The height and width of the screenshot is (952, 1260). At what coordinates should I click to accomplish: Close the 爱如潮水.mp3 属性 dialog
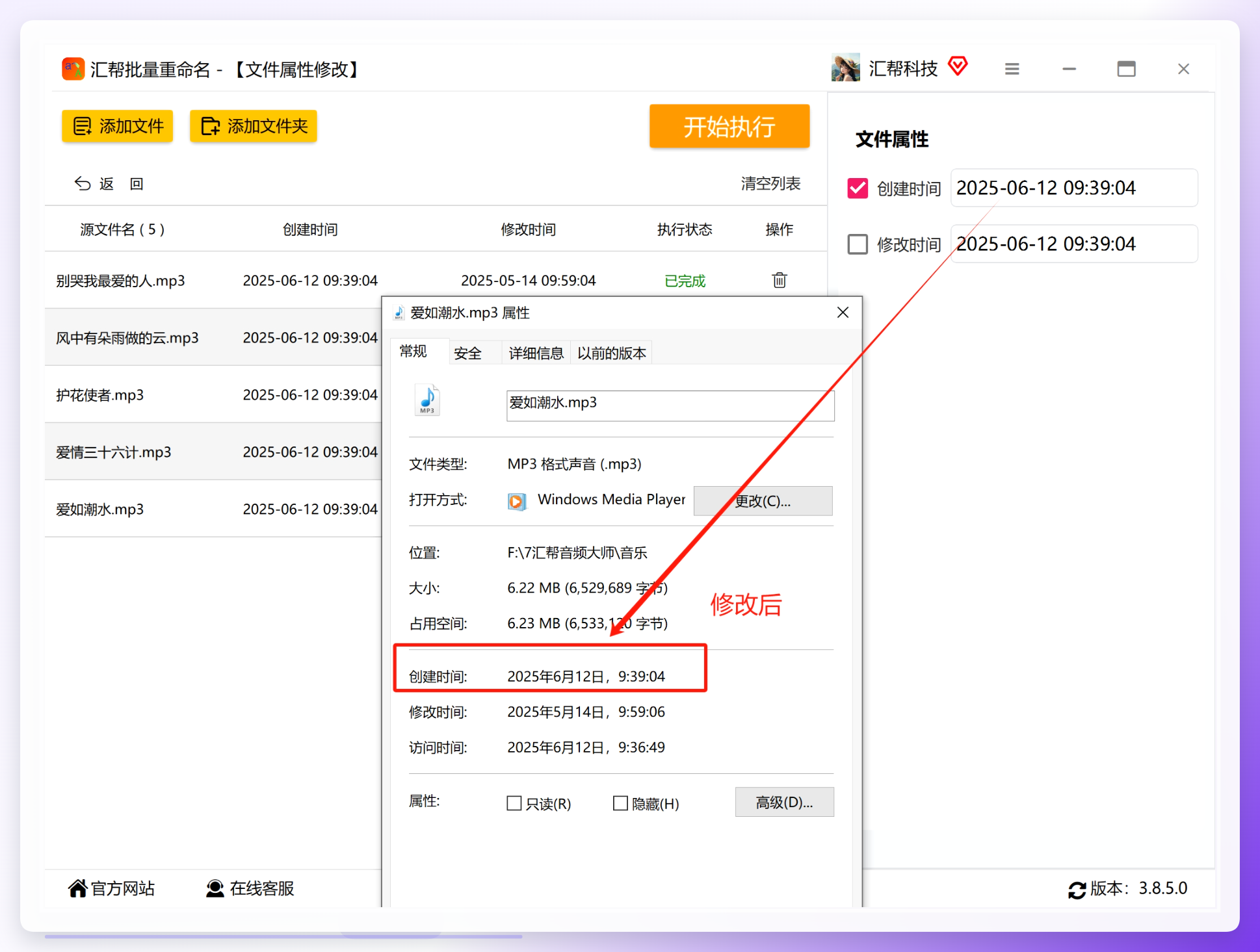[x=843, y=313]
